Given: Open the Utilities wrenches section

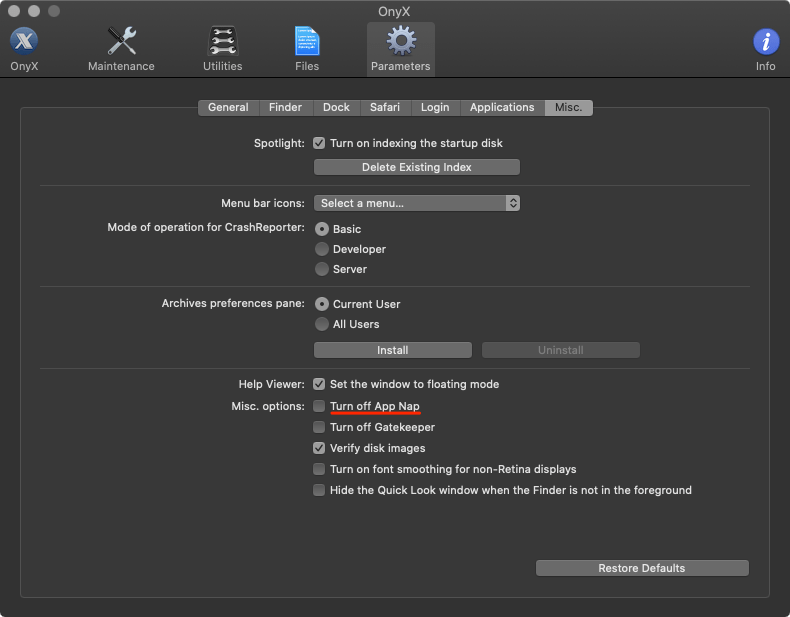Looking at the screenshot, I should (222, 49).
